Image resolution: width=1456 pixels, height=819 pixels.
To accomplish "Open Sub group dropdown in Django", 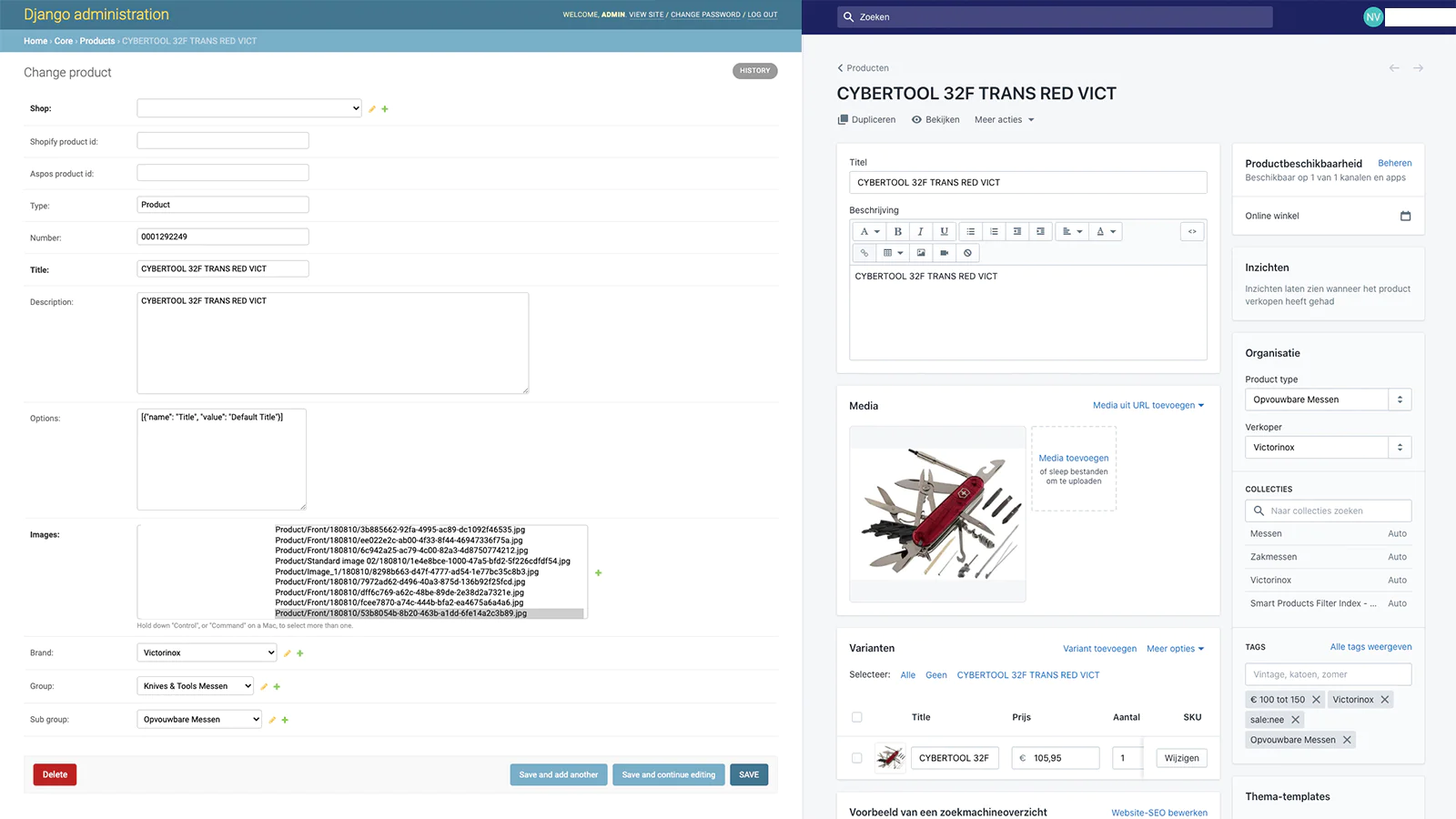I will pyautogui.click(x=199, y=719).
